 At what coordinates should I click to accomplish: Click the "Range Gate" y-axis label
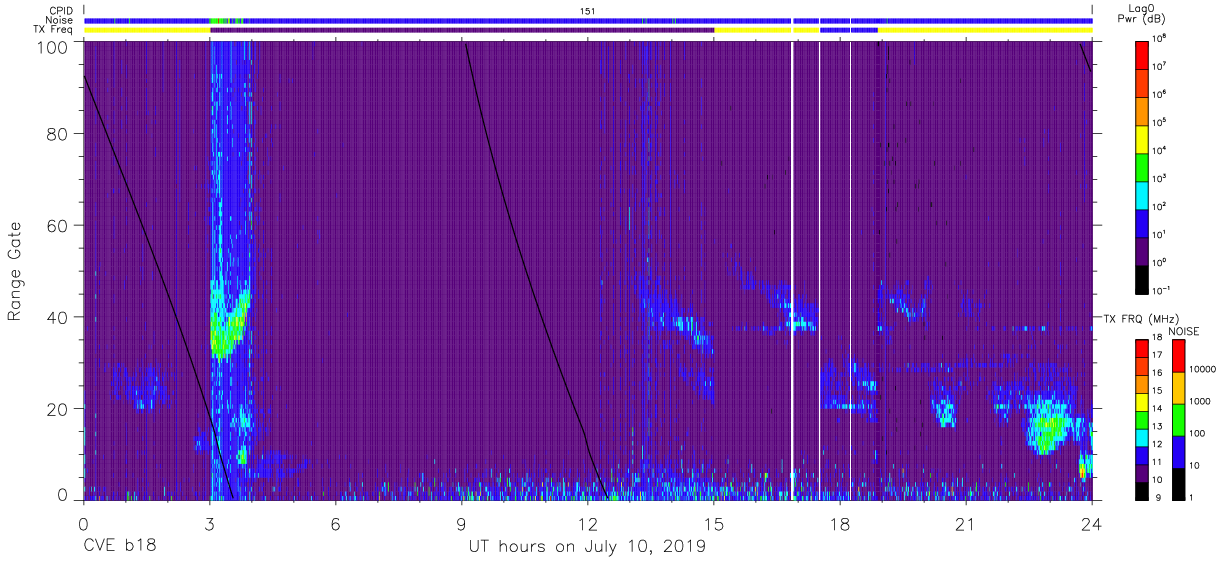pyautogui.click(x=16, y=271)
